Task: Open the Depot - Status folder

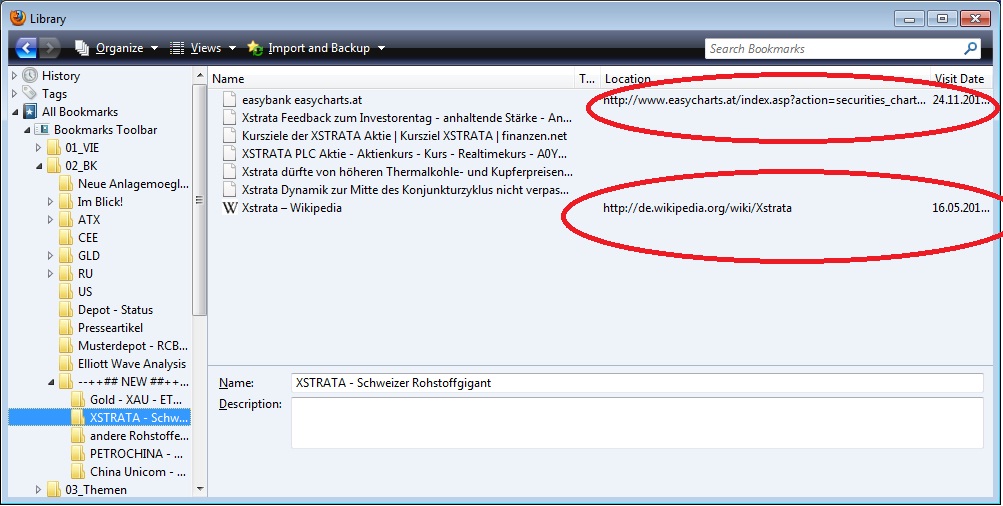Action: [115, 310]
